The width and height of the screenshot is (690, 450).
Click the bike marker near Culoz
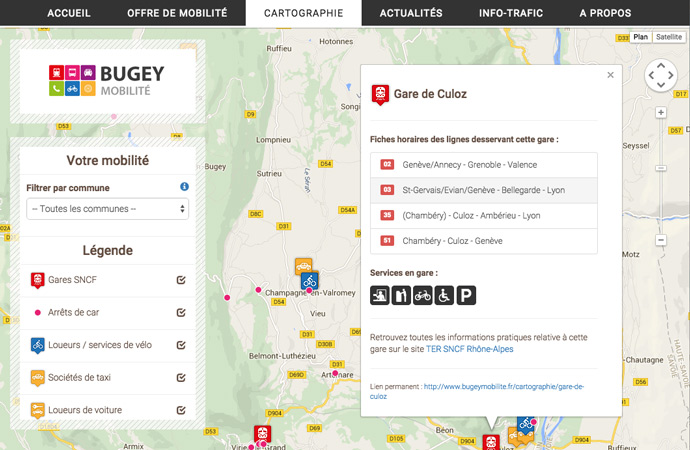point(525,424)
